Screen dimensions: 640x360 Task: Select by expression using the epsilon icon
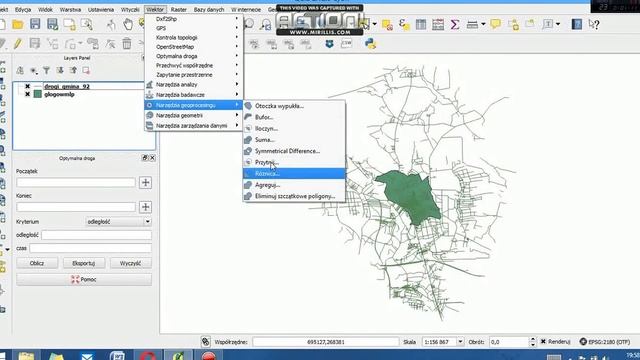click(x=404, y=24)
